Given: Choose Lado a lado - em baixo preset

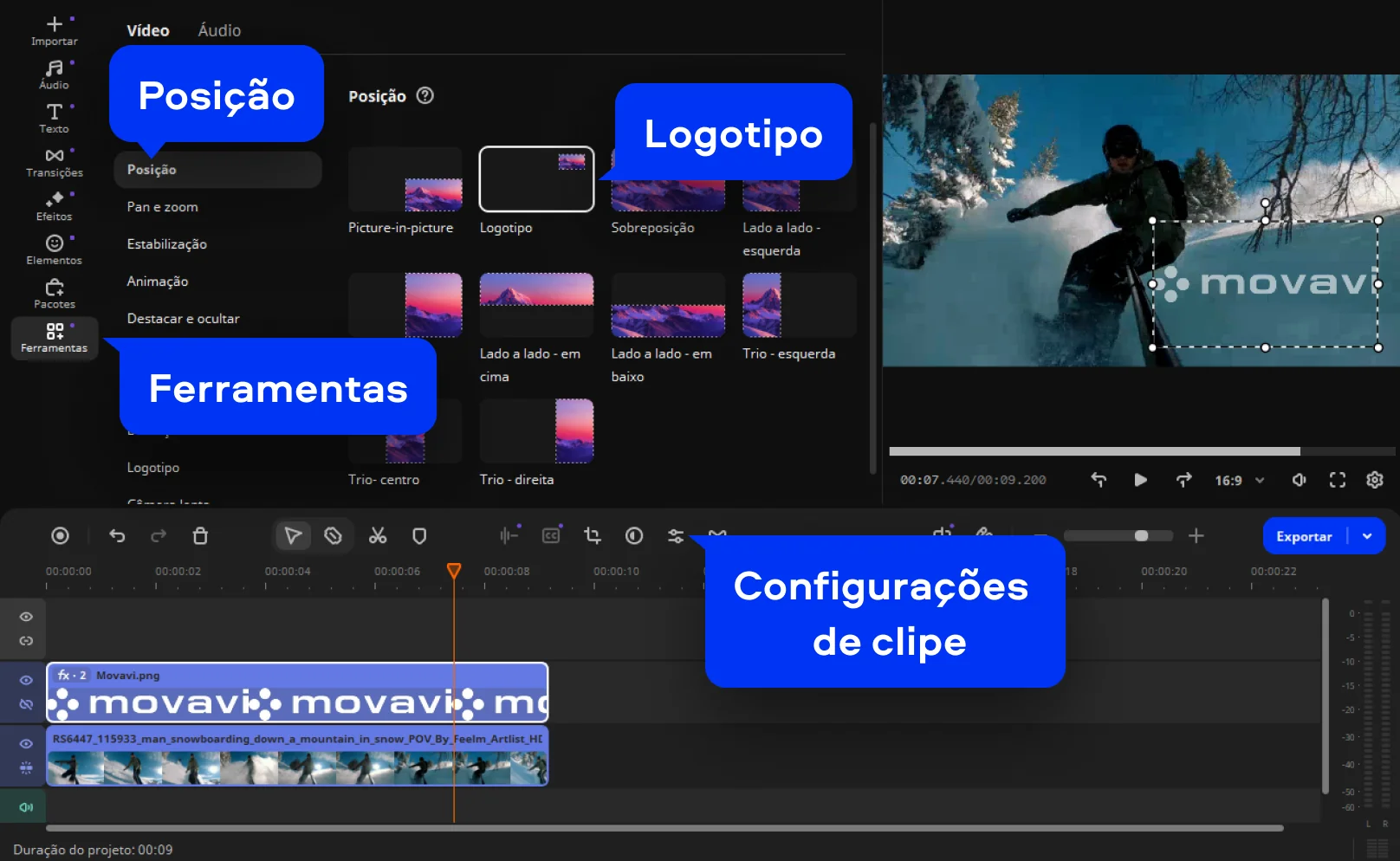Looking at the screenshot, I should [668, 305].
